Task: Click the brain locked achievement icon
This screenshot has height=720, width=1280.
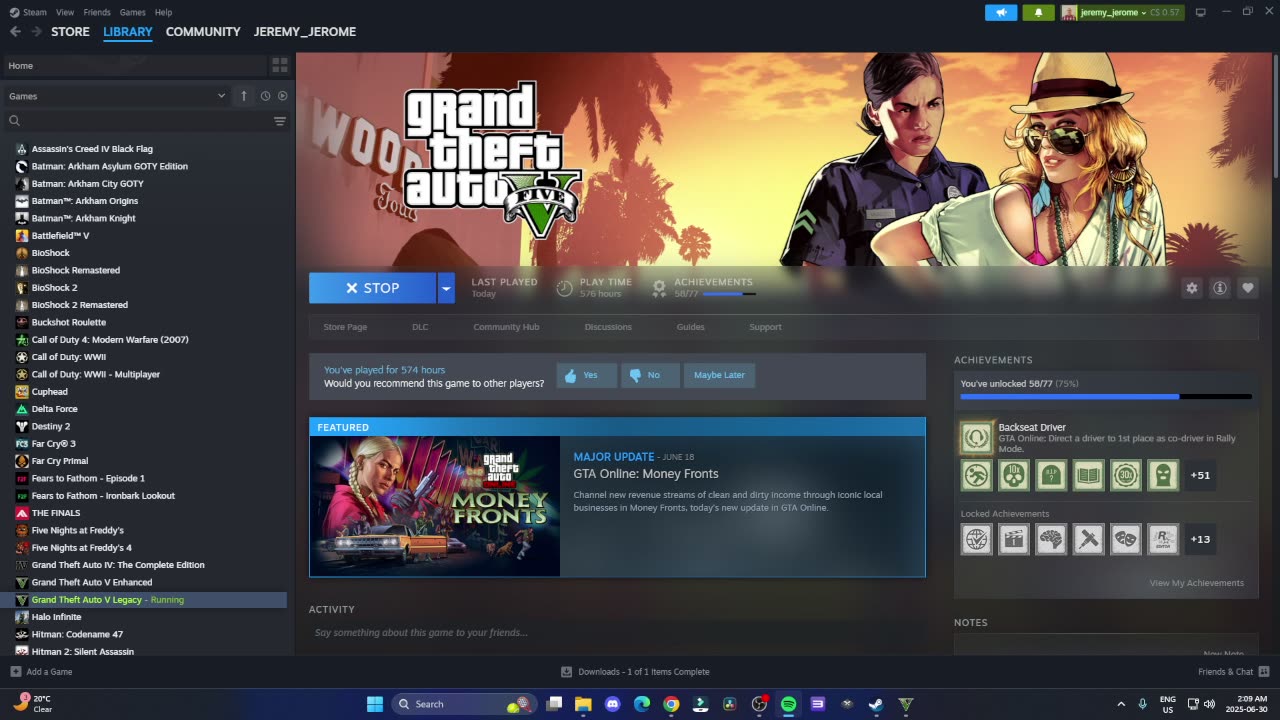Action: click(1051, 539)
